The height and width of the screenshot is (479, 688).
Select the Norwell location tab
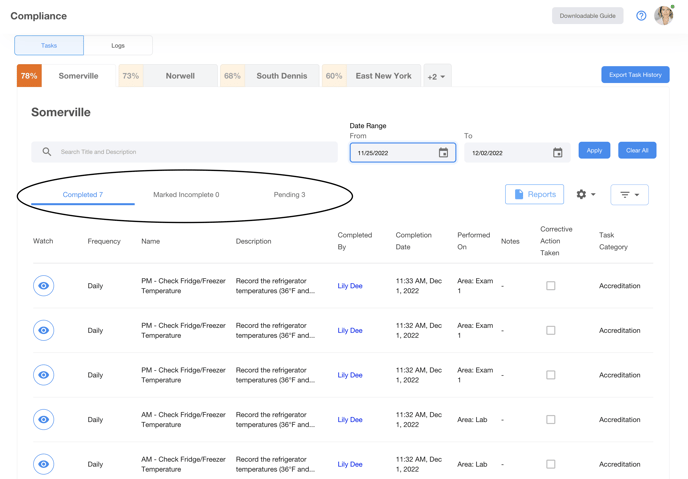tap(168, 76)
